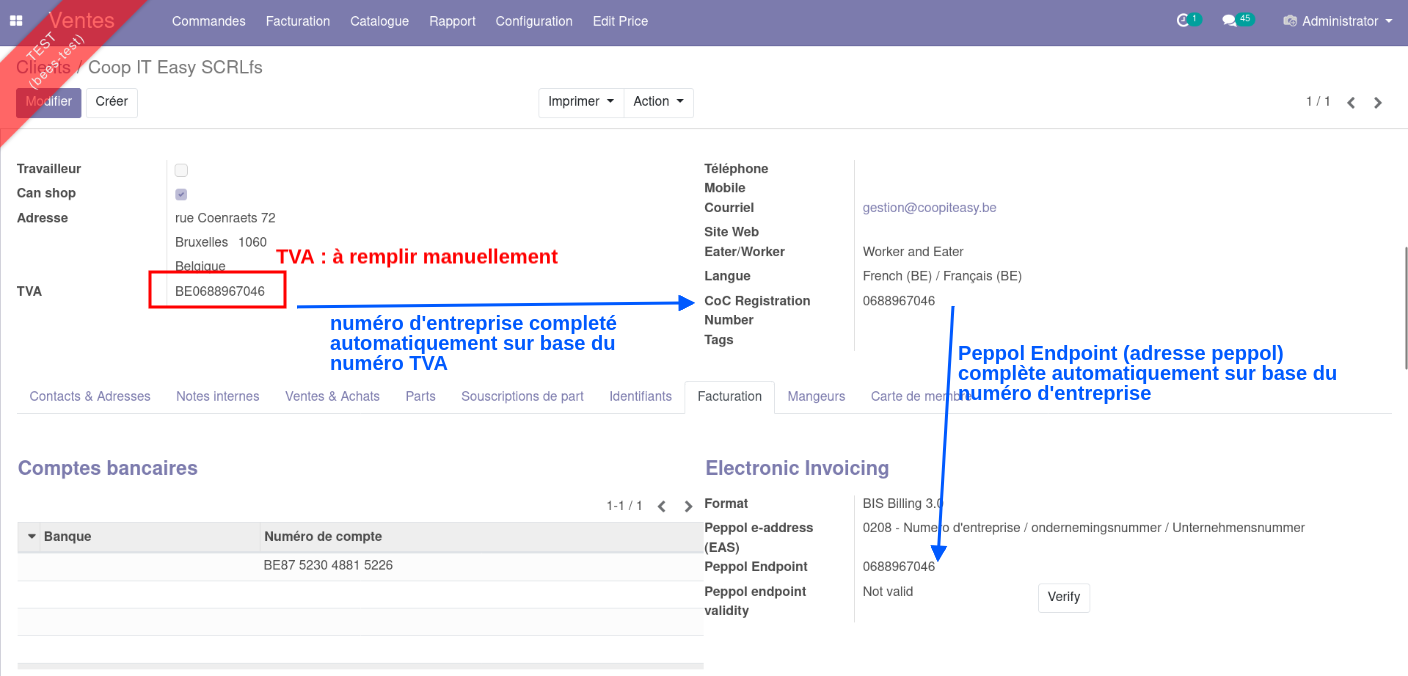Open the apps grid menu icon

pyautogui.click(x=16, y=21)
